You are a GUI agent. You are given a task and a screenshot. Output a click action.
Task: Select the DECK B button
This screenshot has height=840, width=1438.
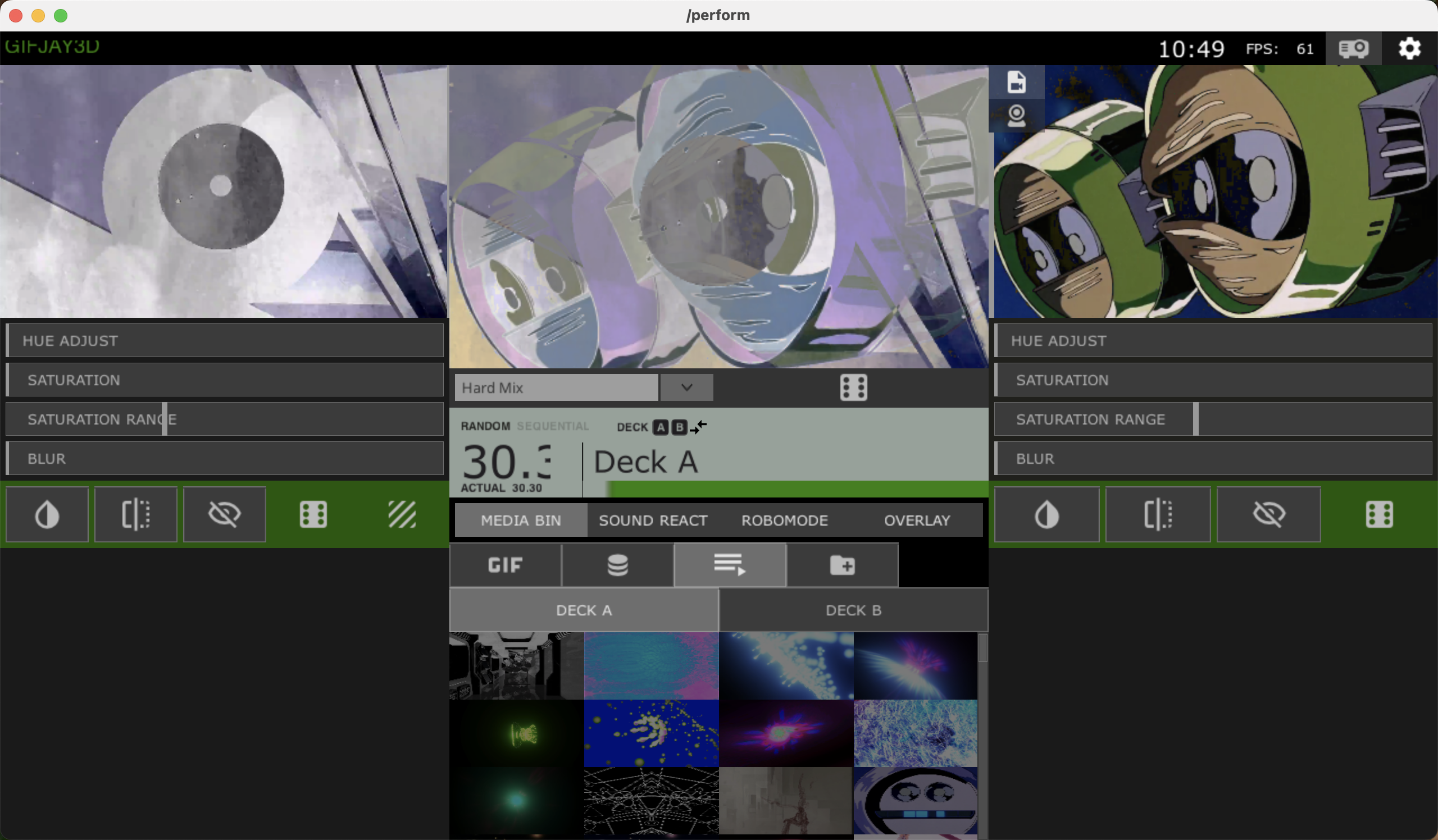pos(853,610)
